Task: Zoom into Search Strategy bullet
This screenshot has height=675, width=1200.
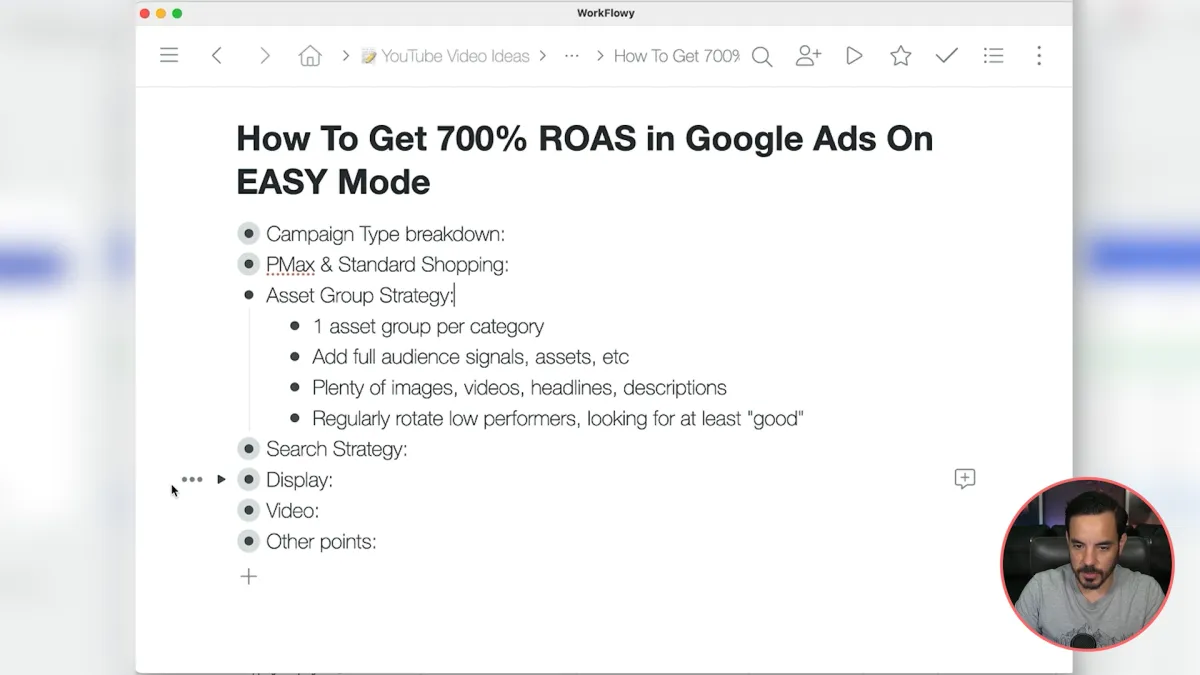Action: click(249, 449)
